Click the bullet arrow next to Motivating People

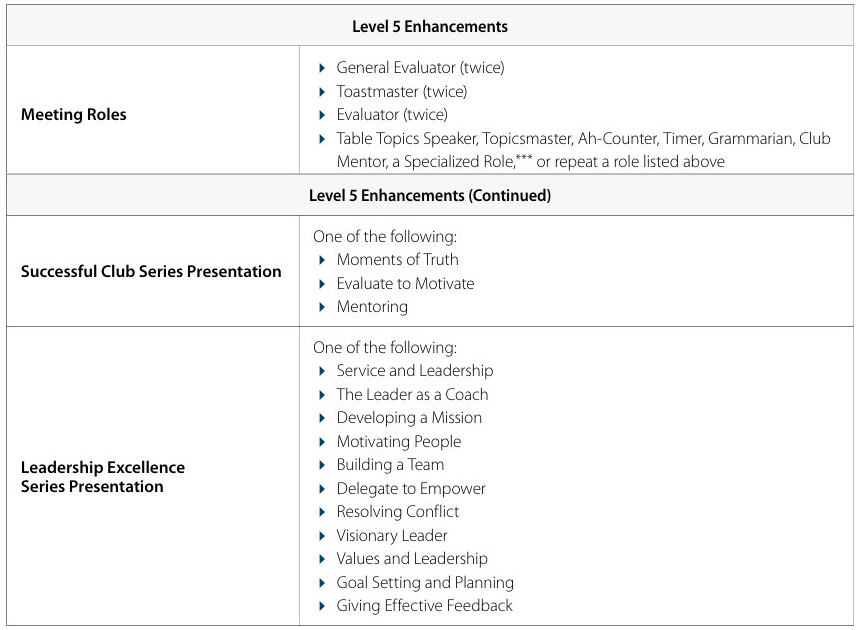pyautogui.click(x=322, y=442)
